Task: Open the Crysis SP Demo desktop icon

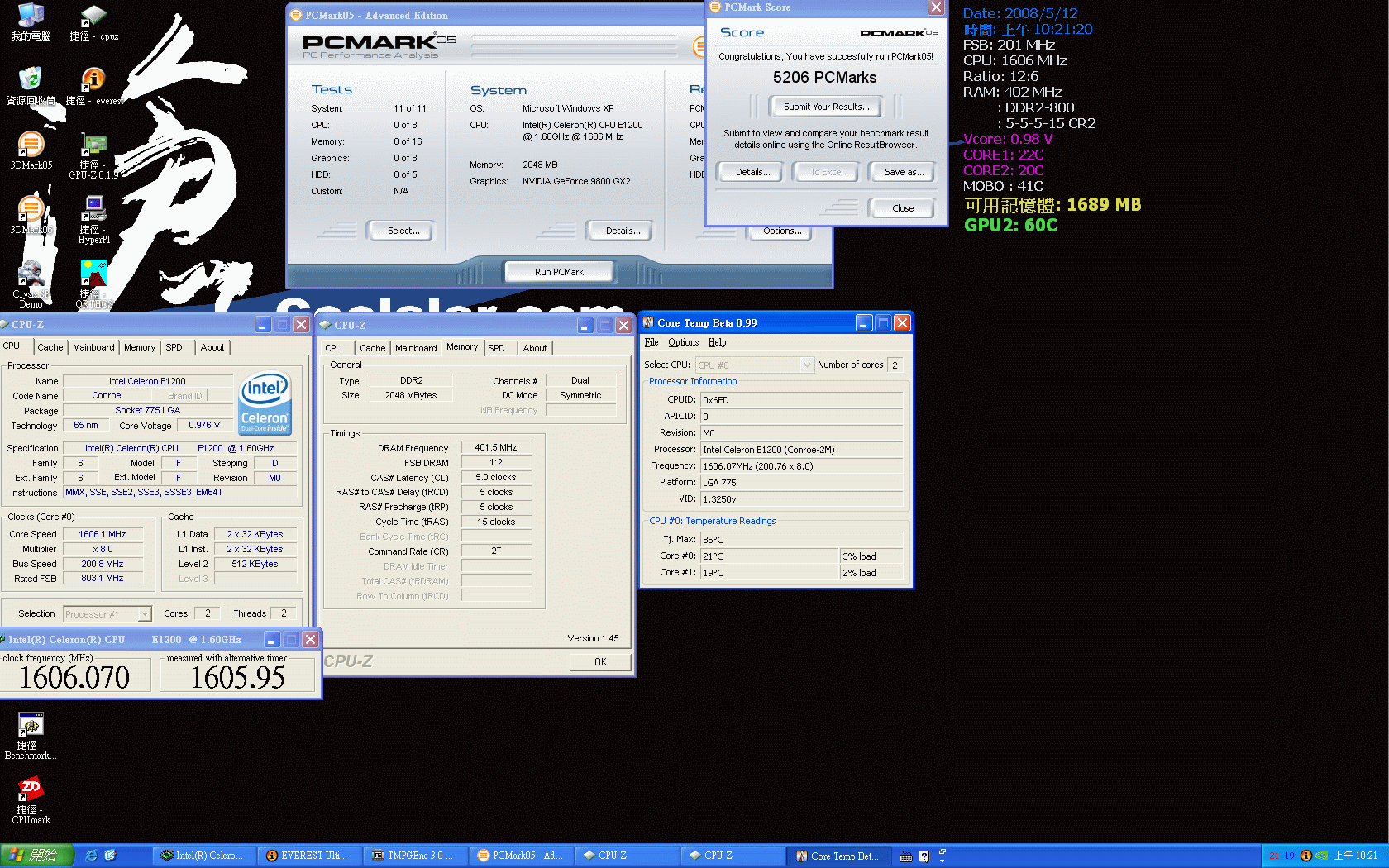Action: tap(31, 284)
